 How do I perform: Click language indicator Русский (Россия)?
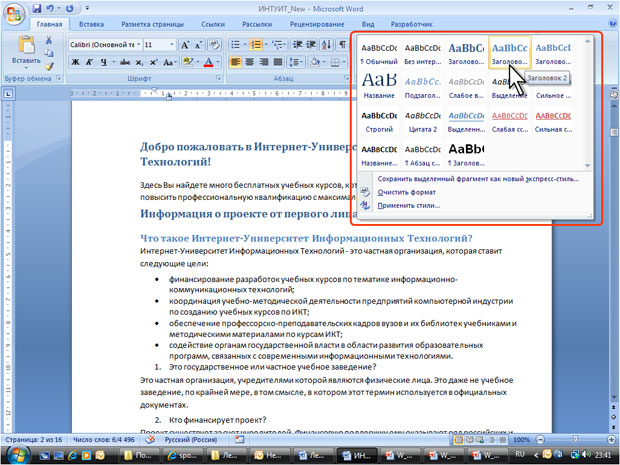191,439
